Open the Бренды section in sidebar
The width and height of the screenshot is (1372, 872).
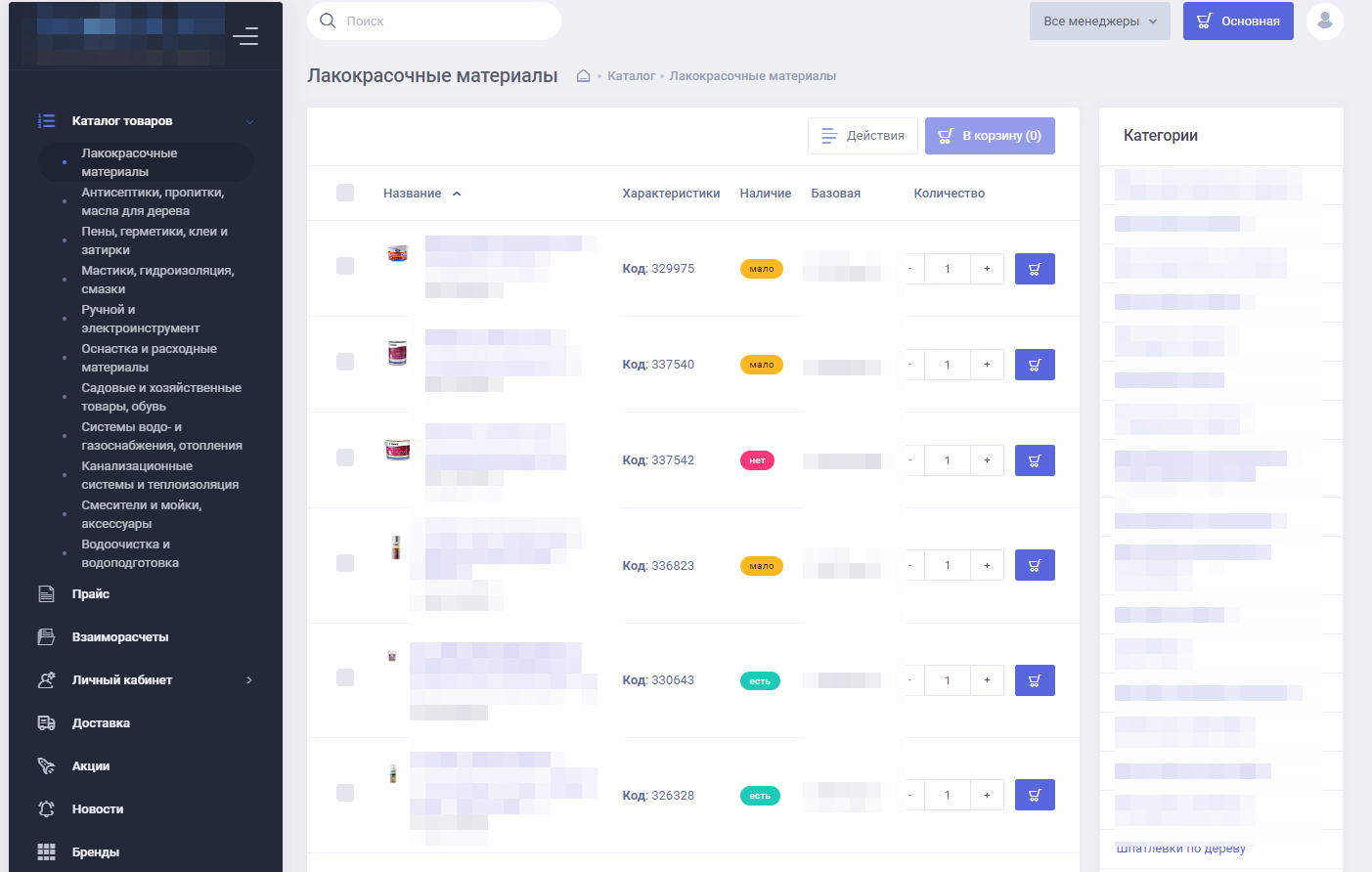[x=95, y=852]
